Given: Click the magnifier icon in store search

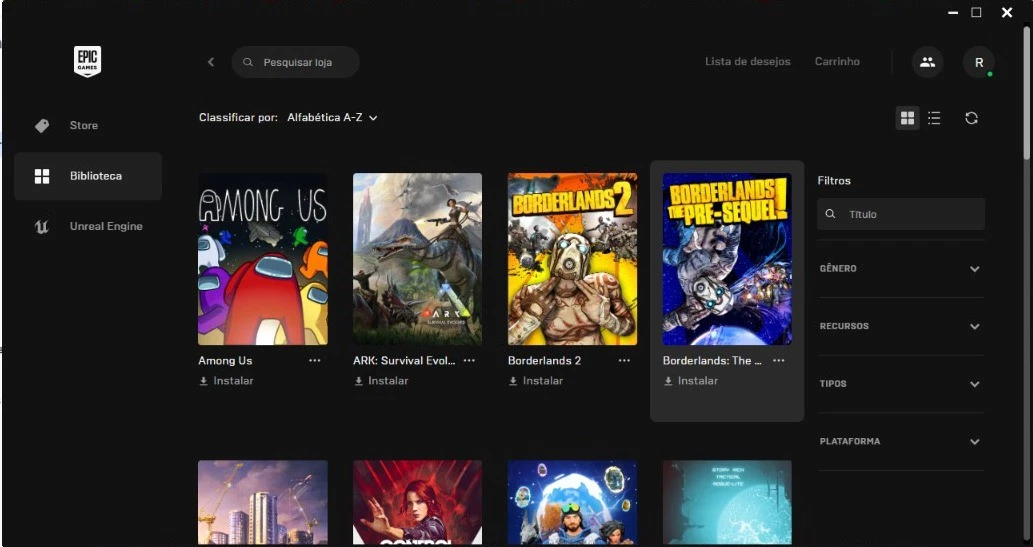Looking at the screenshot, I should (x=248, y=62).
